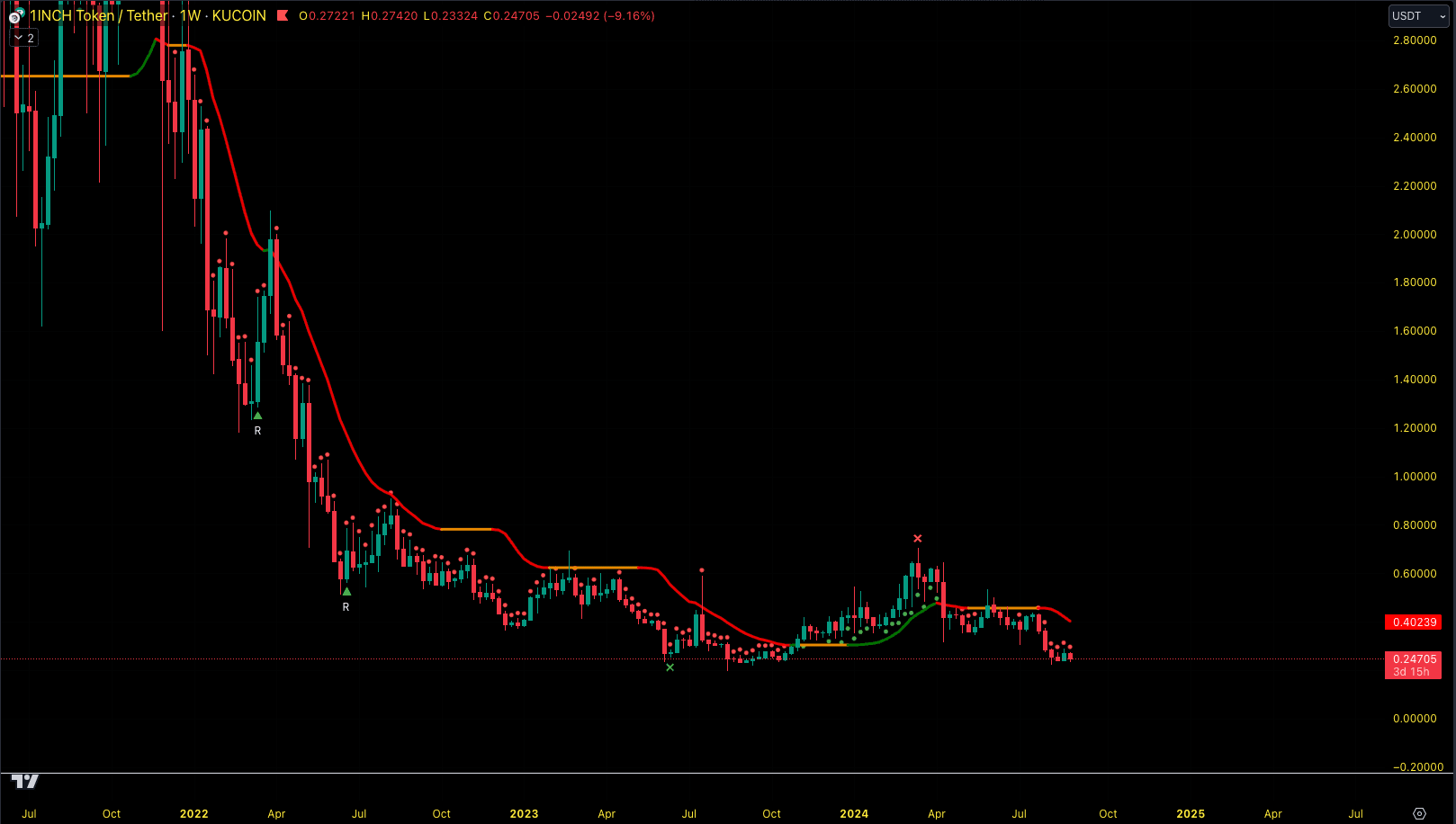Click the low value L0.23324

(x=451, y=16)
